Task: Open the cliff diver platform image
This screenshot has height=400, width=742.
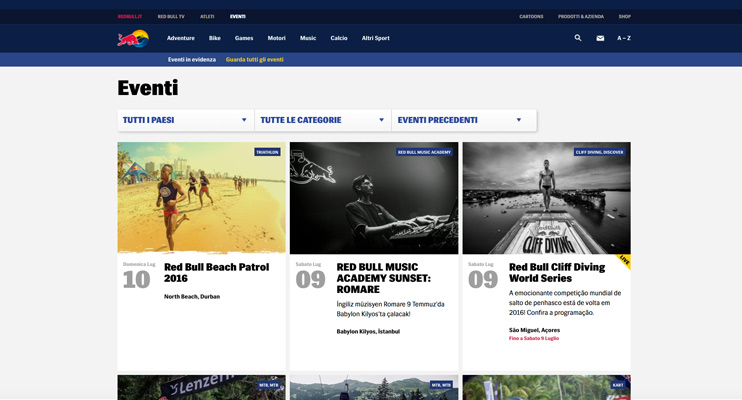Action: pos(547,198)
